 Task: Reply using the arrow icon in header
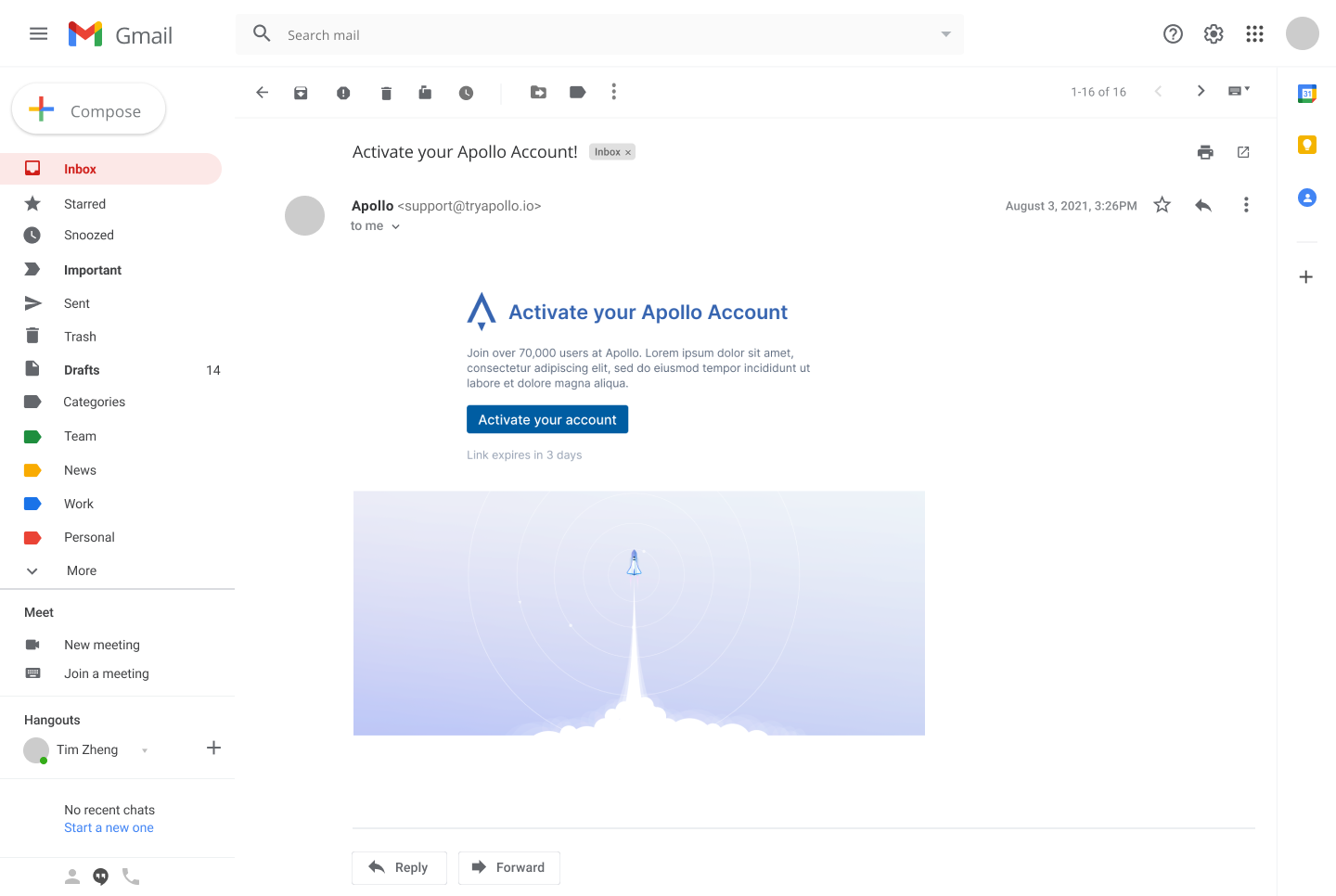1203,205
